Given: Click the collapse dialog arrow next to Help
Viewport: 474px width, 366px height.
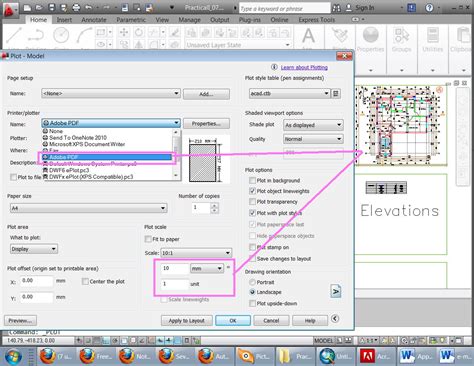Looking at the screenshot, I should coord(335,319).
